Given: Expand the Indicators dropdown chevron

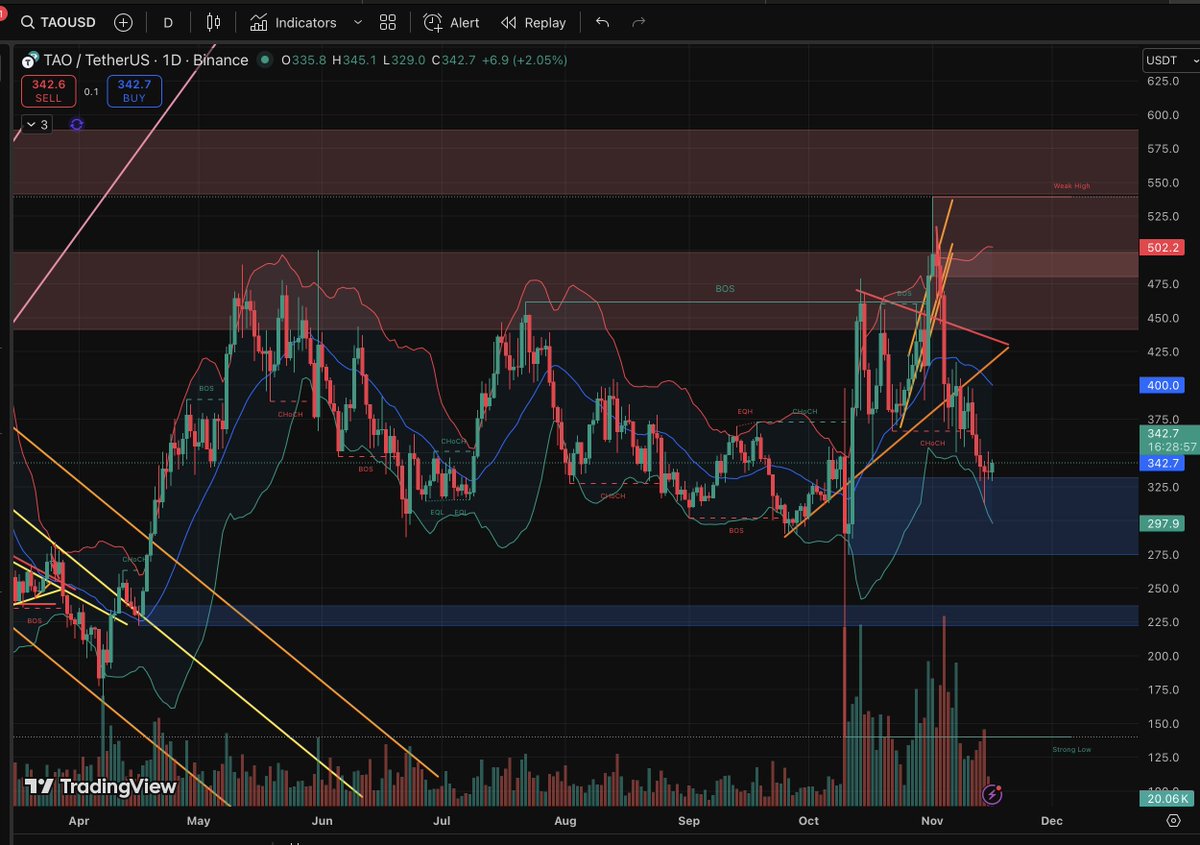Looking at the screenshot, I should pyautogui.click(x=357, y=22).
